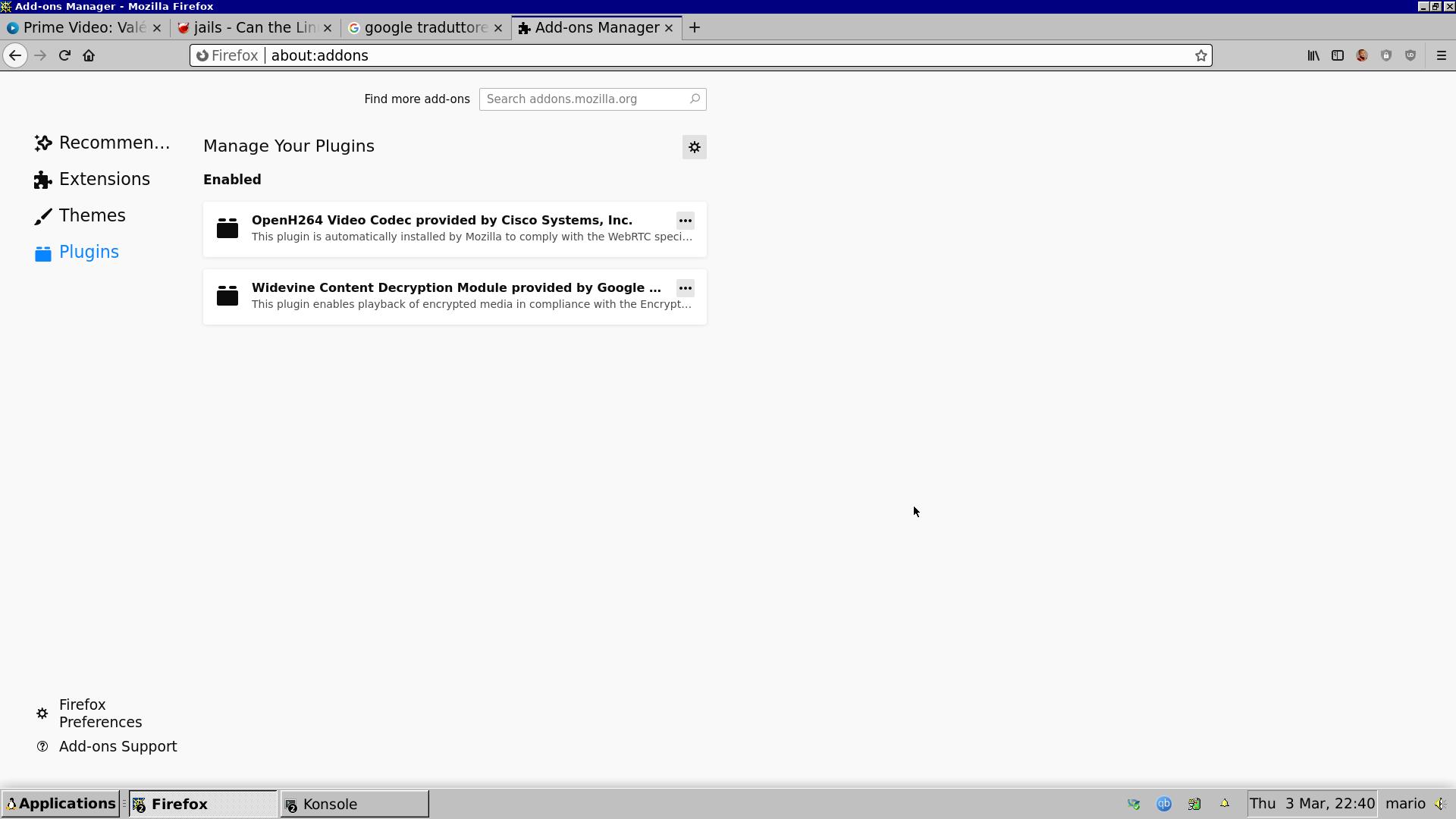Open plugin settings via the gear icon
The height and width of the screenshot is (819, 1456).
point(694,146)
